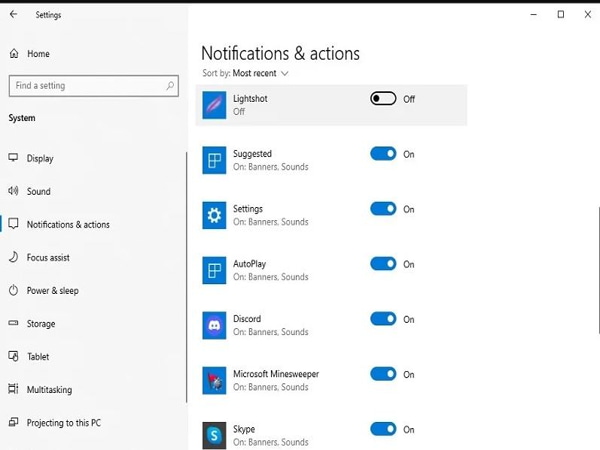Click the Discord app icon
The image size is (600, 450).
[214, 325]
